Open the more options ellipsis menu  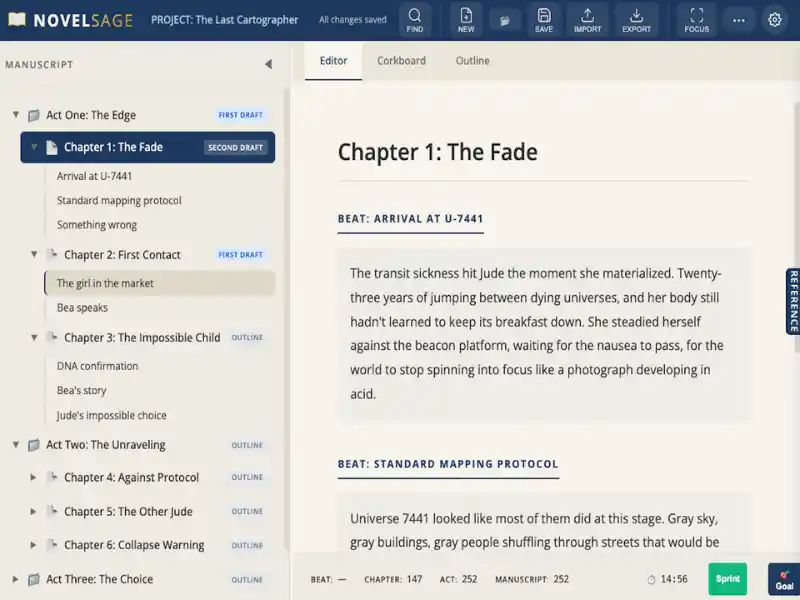pyautogui.click(x=738, y=20)
